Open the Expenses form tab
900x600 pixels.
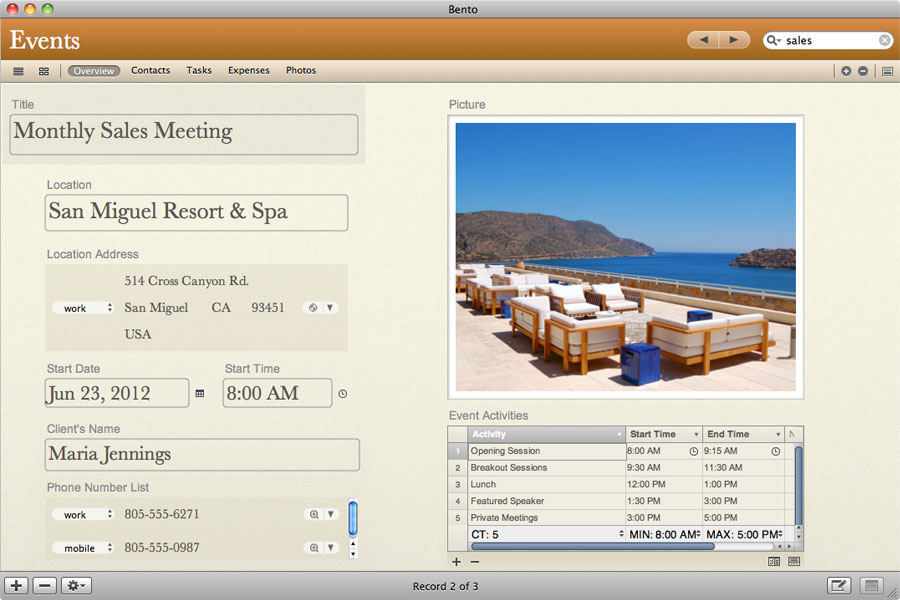pyautogui.click(x=248, y=71)
